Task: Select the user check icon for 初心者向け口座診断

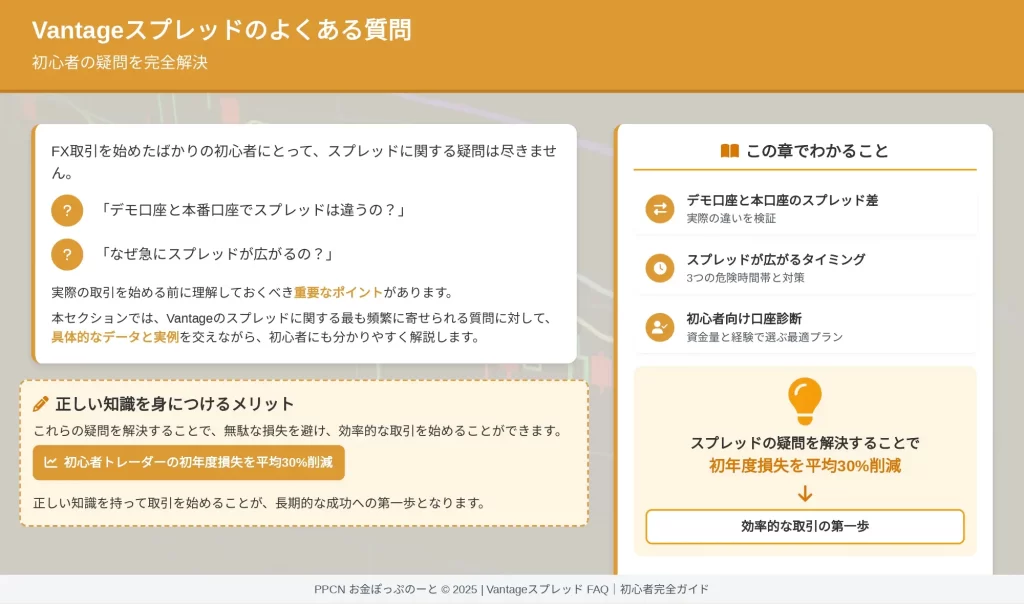Action: coord(660,327)
